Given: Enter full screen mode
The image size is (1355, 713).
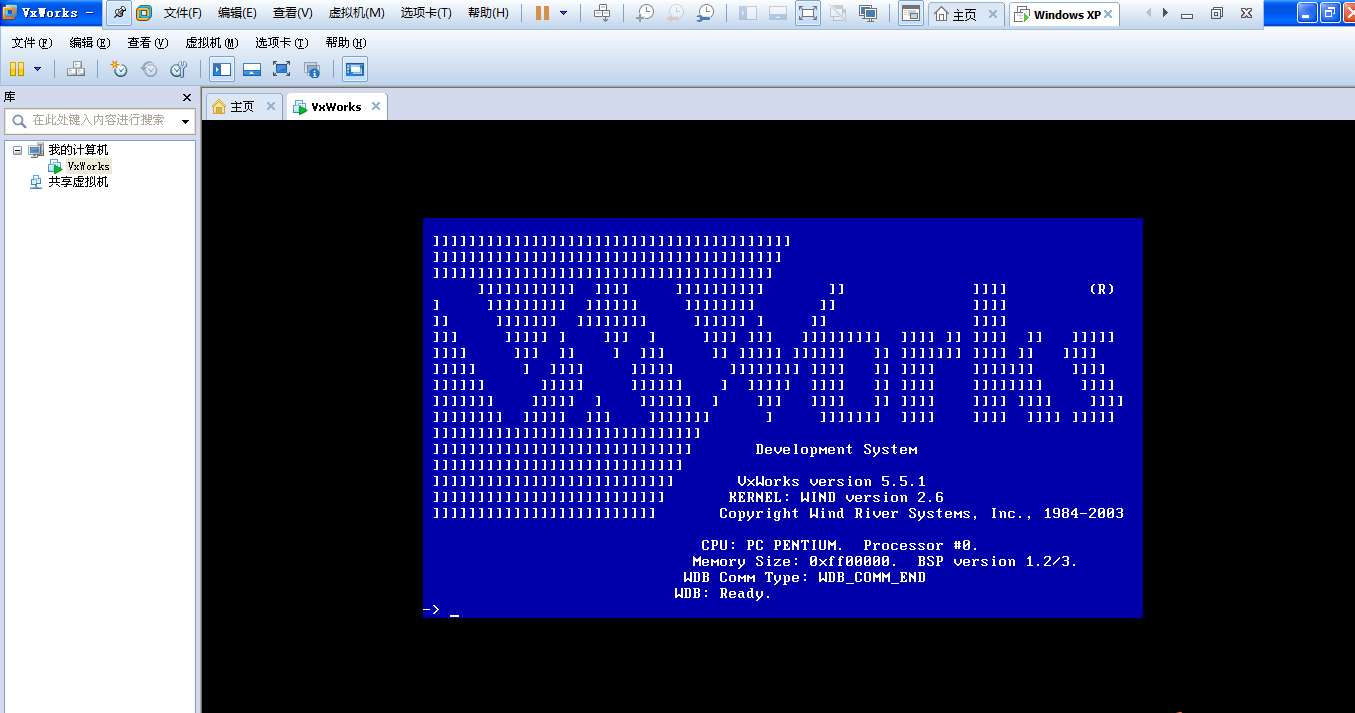Looking at the screenshot, I should click(x=281, y=68).
